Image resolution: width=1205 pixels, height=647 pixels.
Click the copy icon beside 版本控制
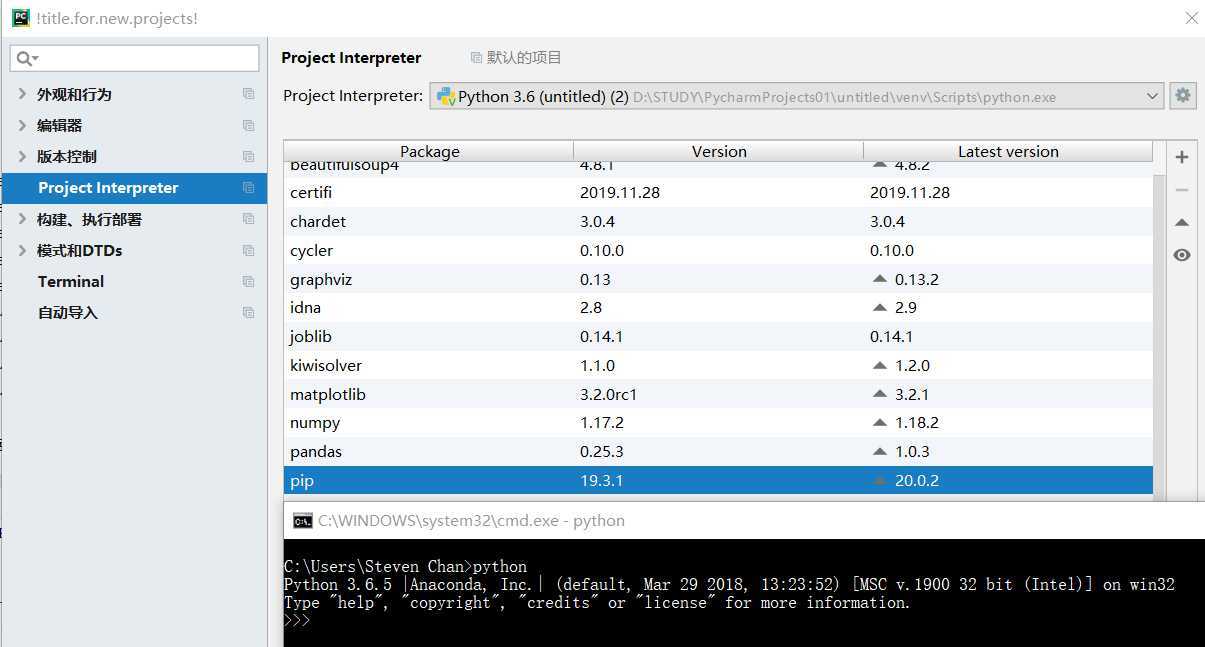pos(248,156)
